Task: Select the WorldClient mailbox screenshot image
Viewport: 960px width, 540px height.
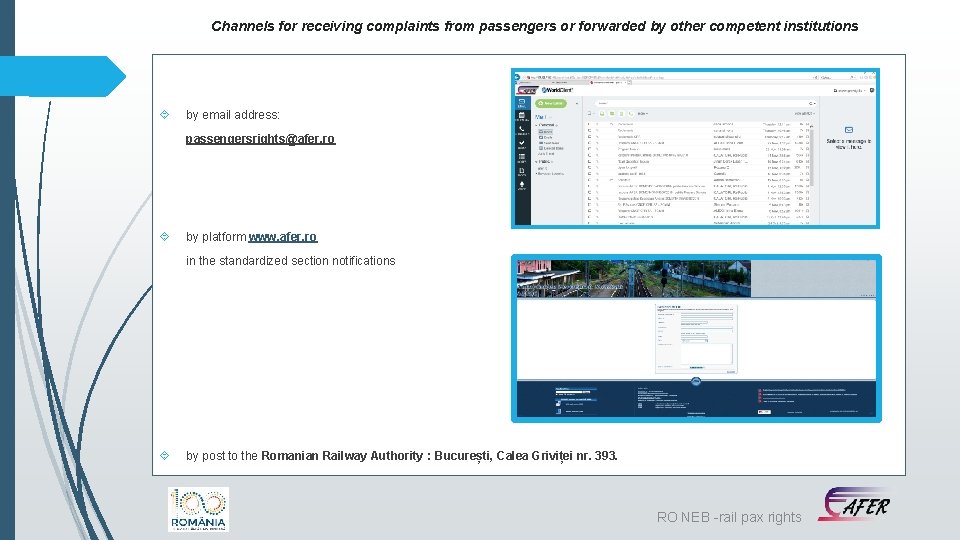Action: click(696, 149)
